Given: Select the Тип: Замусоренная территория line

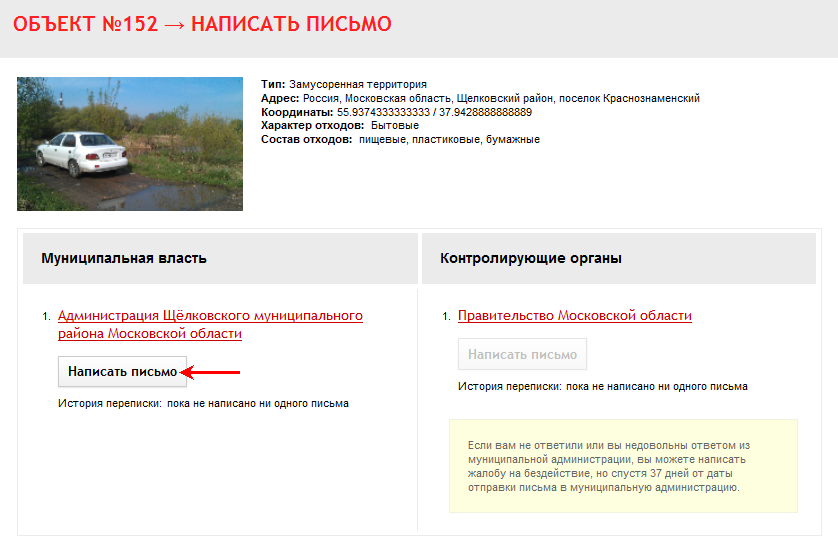Looking at the screenshot, I should 344,84.
